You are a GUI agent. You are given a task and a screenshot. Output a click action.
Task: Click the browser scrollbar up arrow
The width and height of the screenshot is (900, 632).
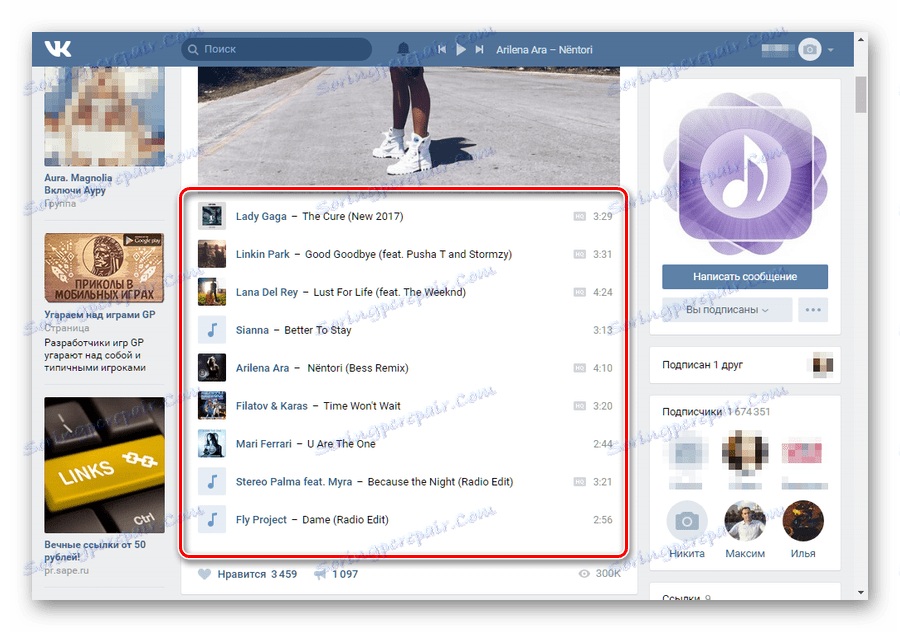[x=860, y=40]
